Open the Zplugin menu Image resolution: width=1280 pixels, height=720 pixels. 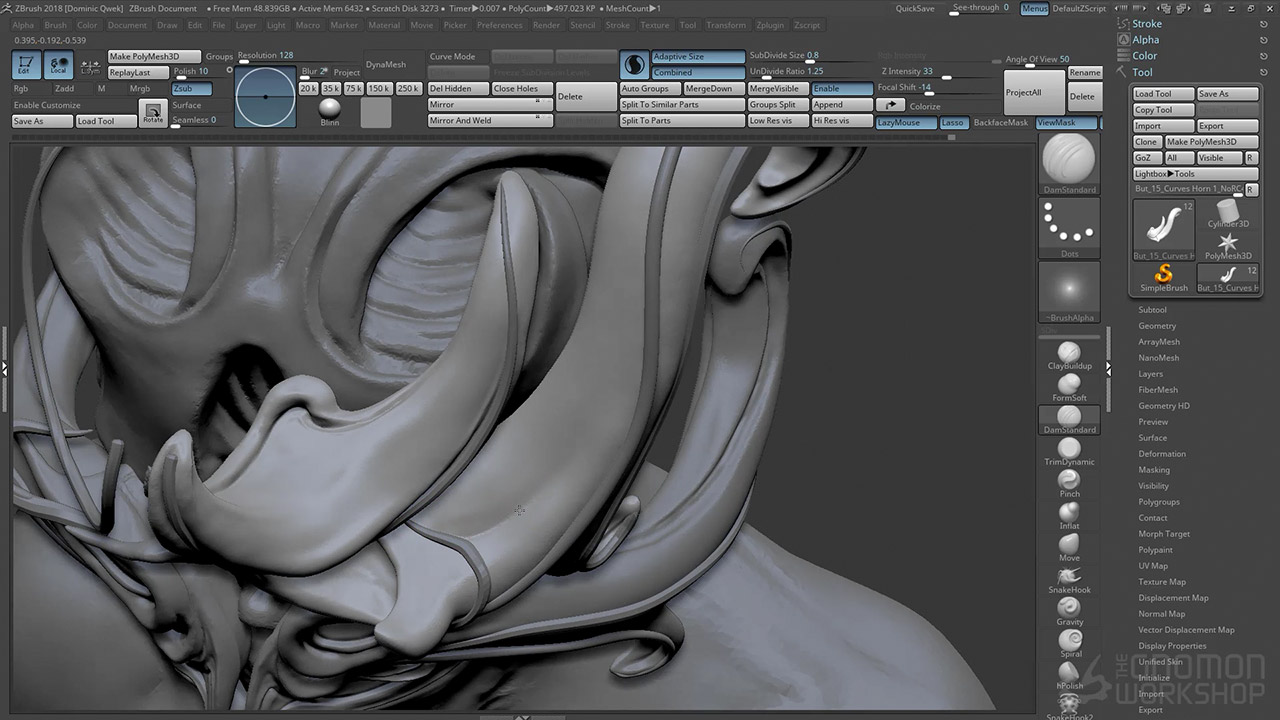coord(770,25)
